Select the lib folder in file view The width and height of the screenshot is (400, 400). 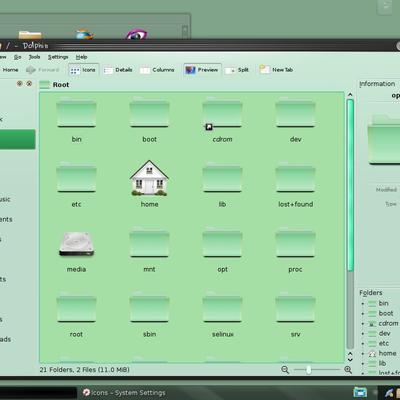[222, 178]
